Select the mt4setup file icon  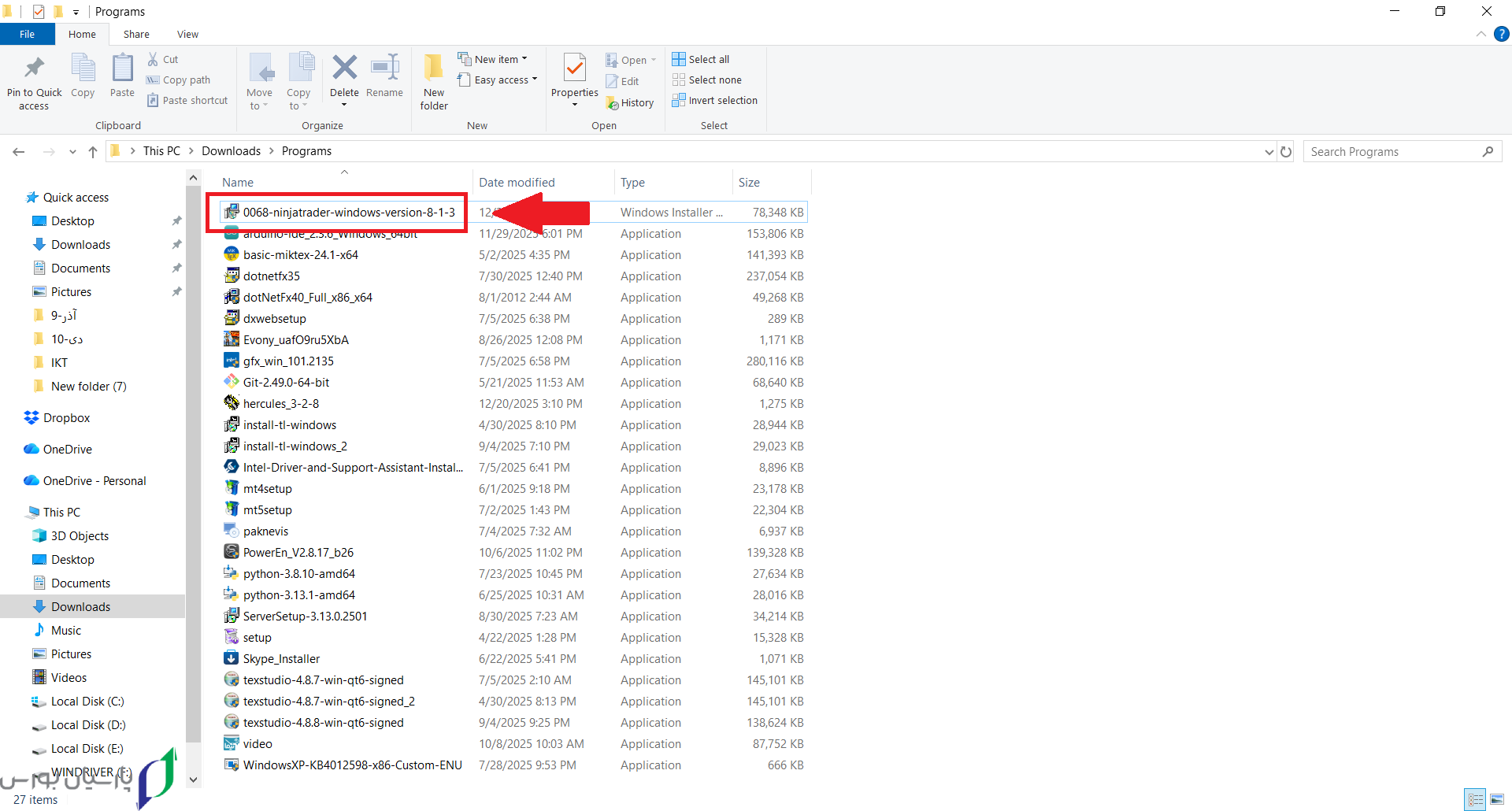[x=231, y=487]
